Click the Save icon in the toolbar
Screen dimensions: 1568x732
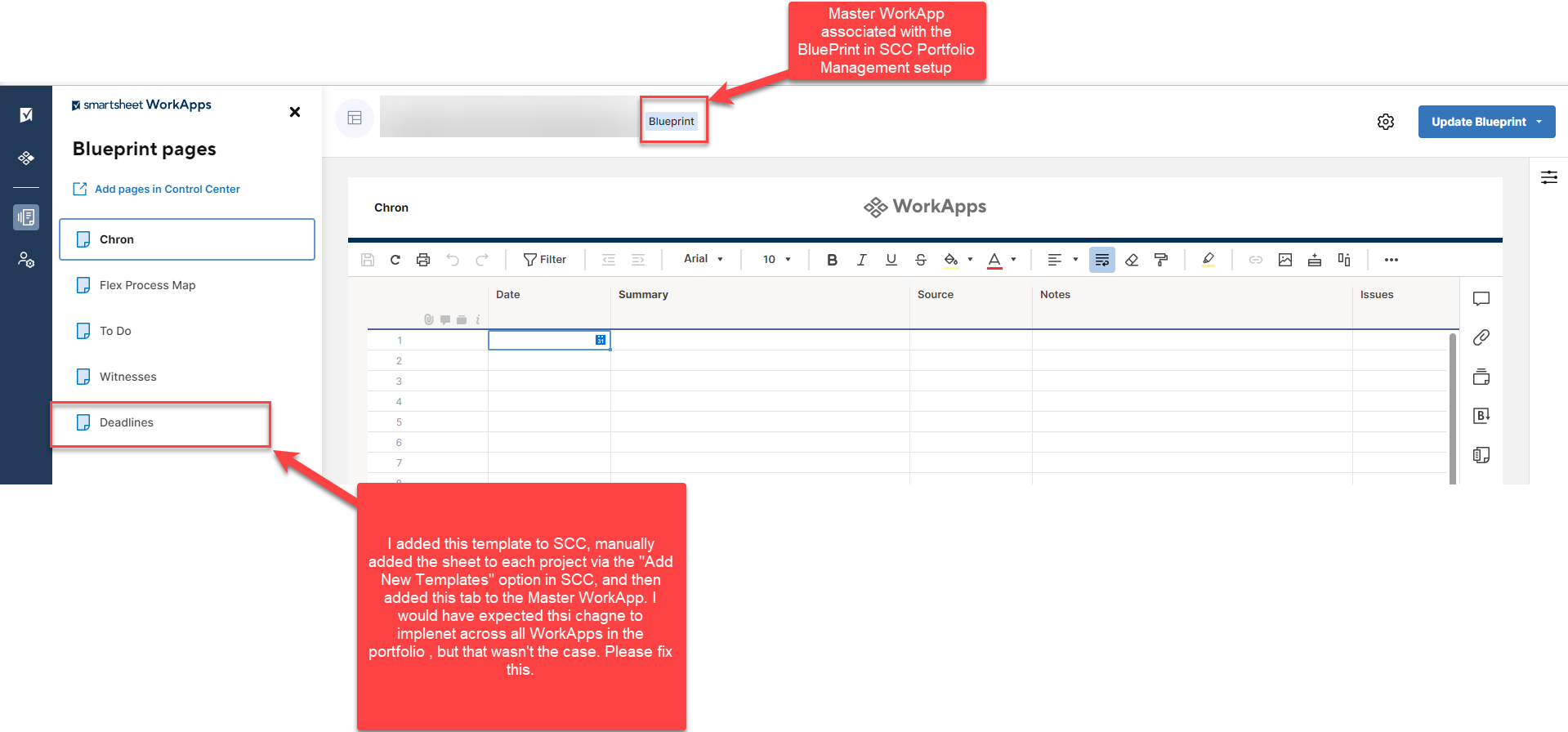pos(368,260)
